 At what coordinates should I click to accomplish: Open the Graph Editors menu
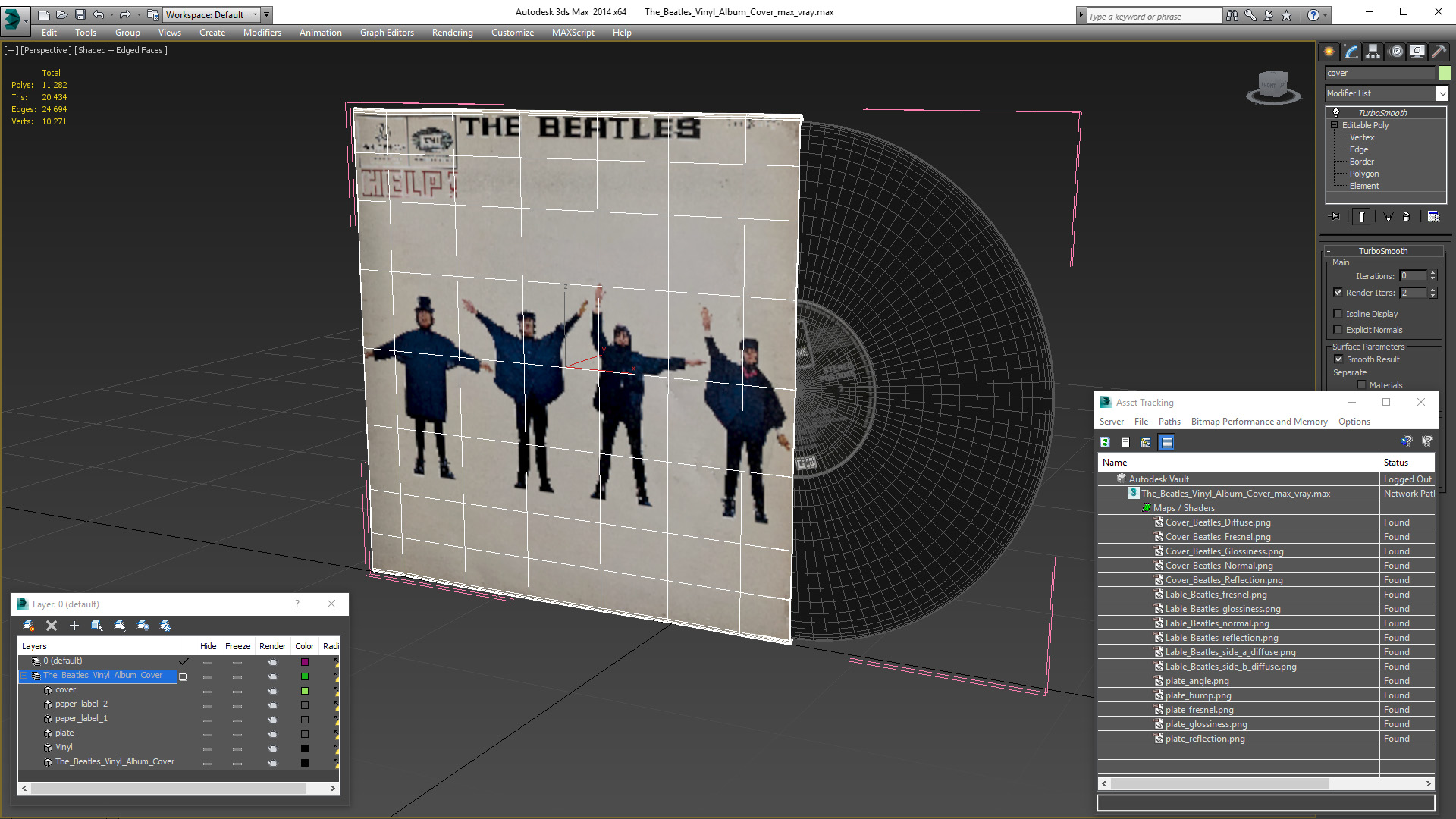(x=387, y=33)
